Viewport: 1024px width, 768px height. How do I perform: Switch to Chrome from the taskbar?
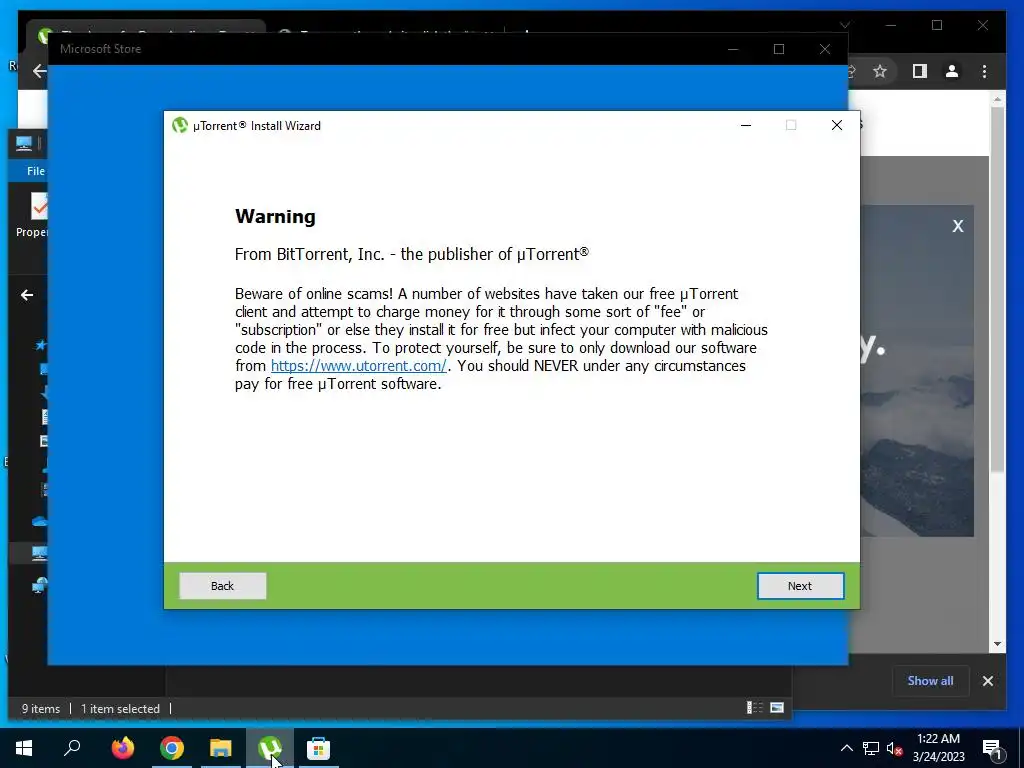coord(172,748)
